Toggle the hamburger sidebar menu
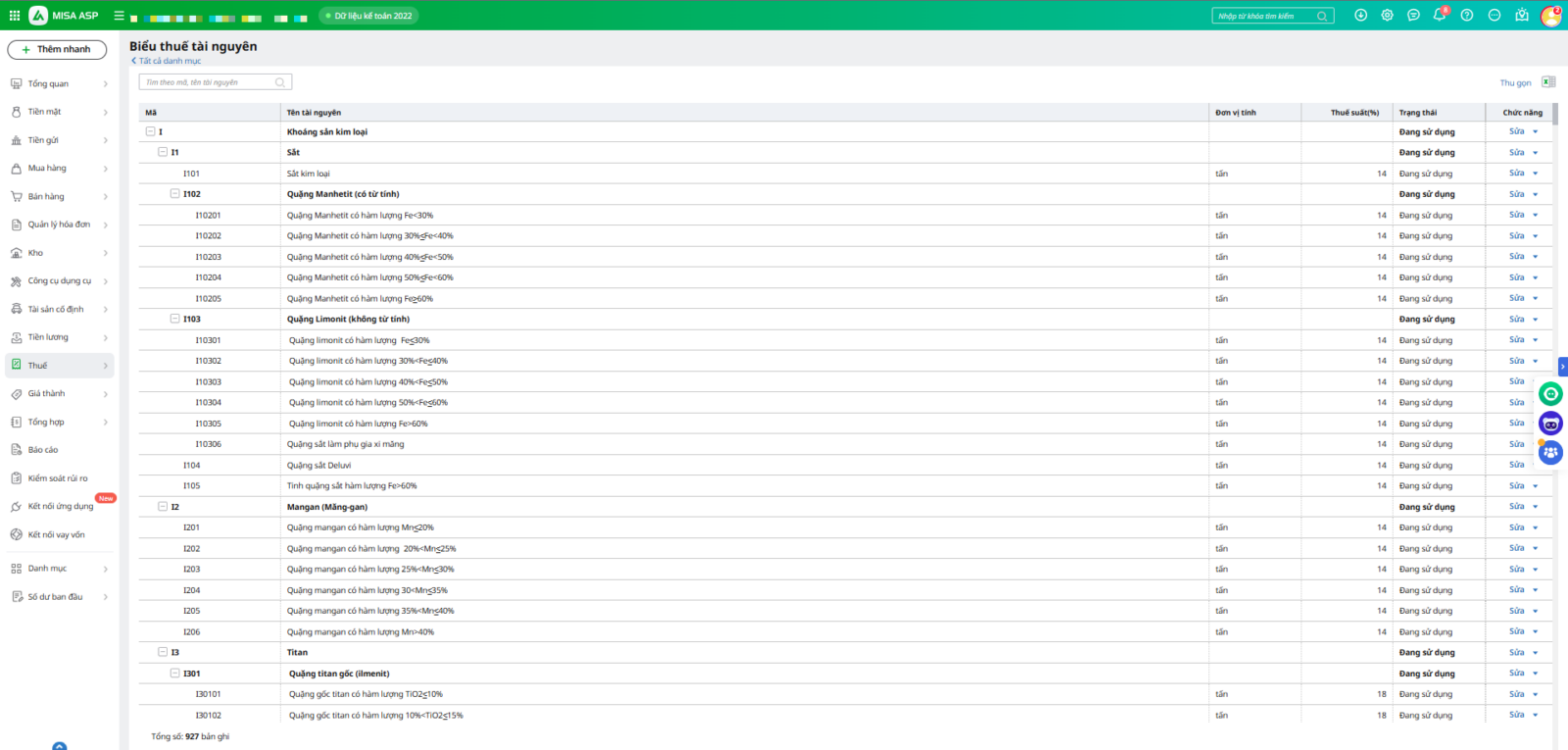This screenshot has height=750, width=1568. click(x=119, y=16)
